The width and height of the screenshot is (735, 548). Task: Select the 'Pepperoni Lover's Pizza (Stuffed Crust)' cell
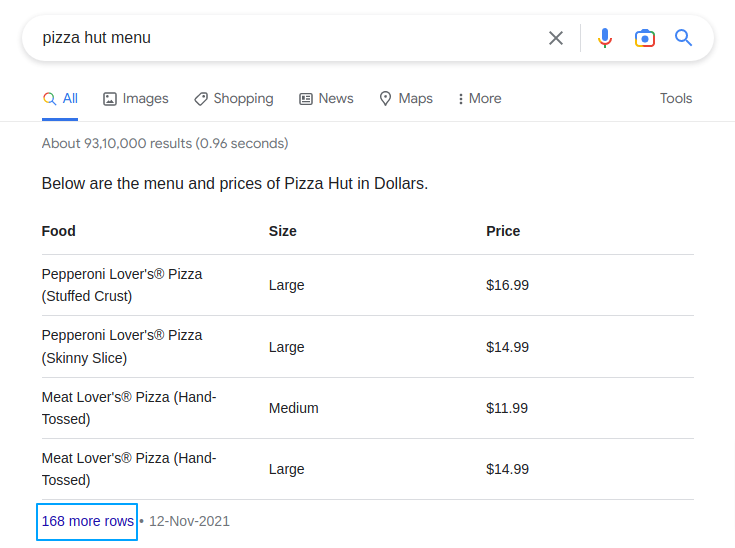click(122, 285)
